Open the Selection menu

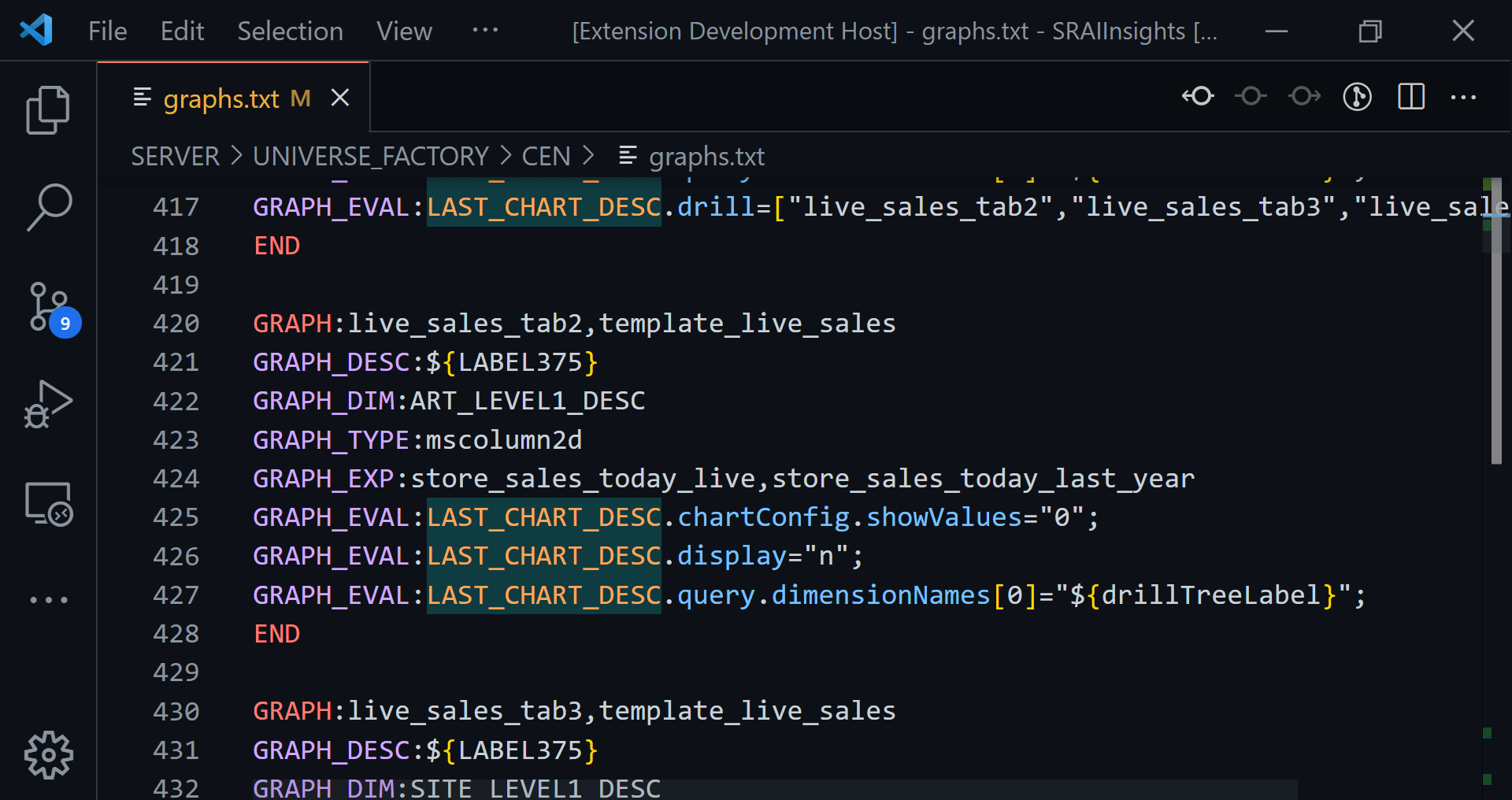(290, 31)
